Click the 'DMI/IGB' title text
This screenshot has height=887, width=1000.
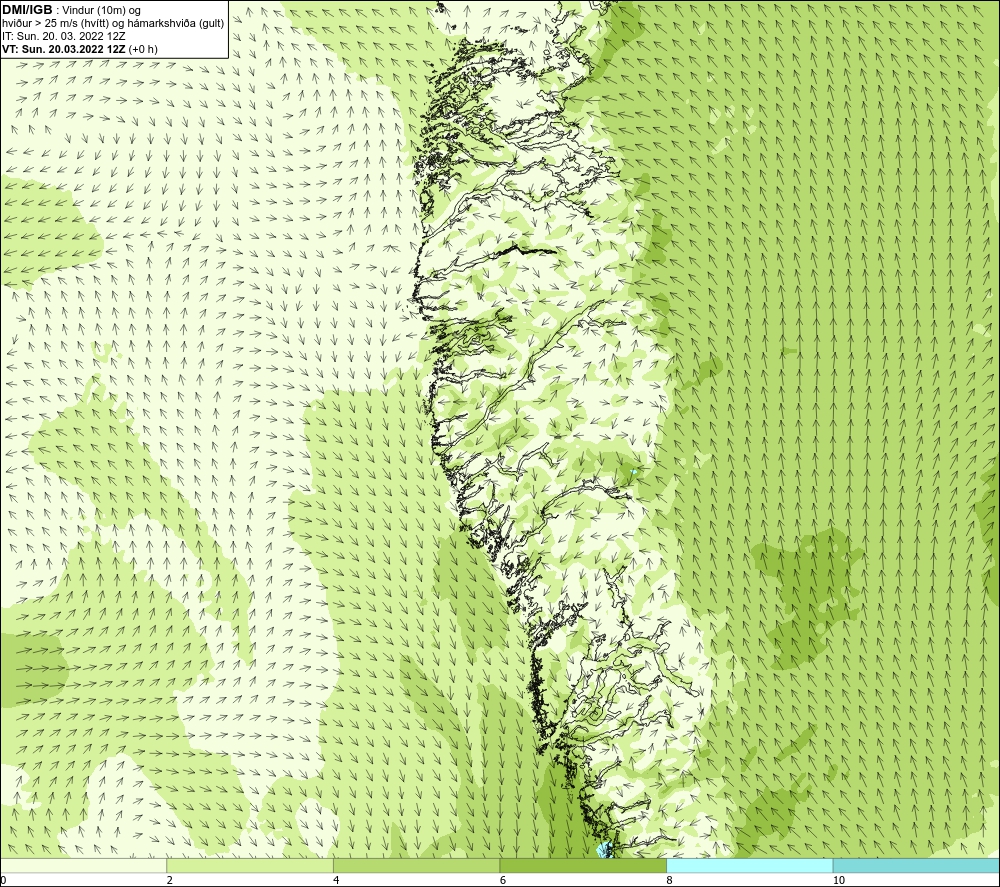(x=27, y=10)
